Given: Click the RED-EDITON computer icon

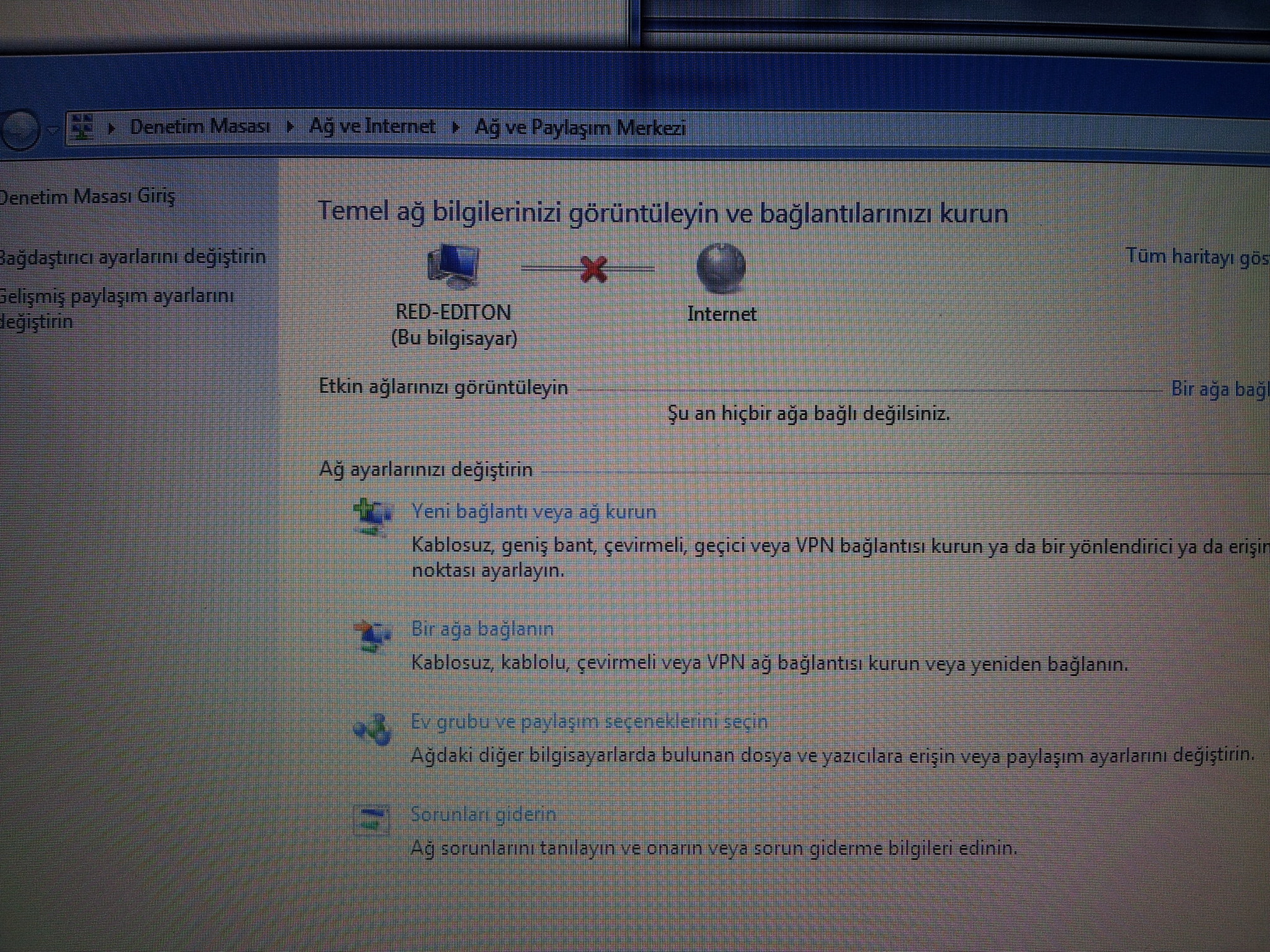Looking at the screenshot, I should click(x=454, y=267).
